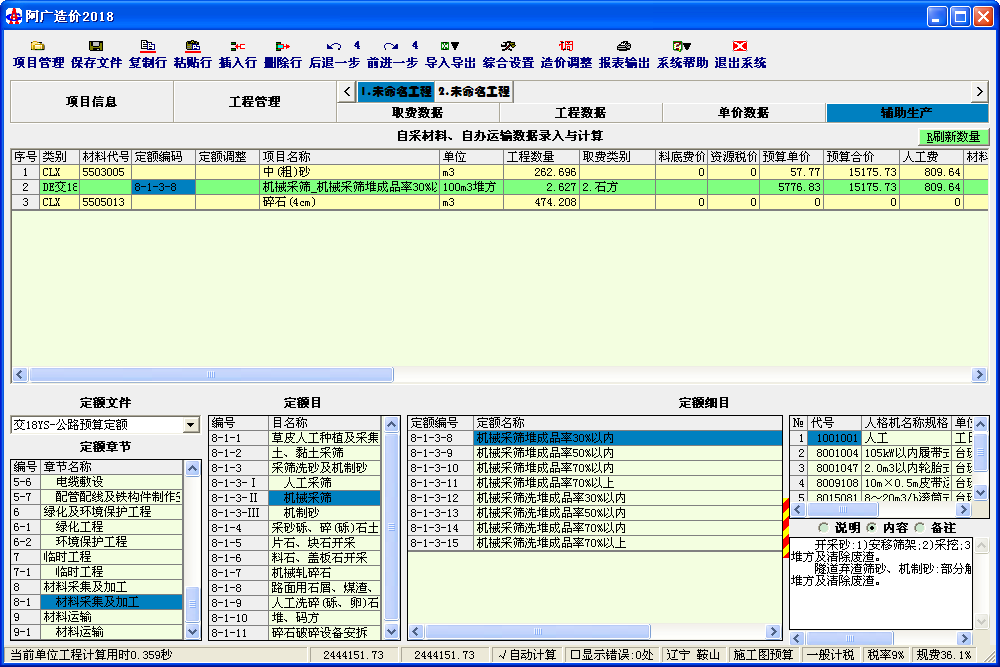Open the 项目管理 toolbar icon
Viewport: 1000px width, 667px height.
[x=38, y=46]
